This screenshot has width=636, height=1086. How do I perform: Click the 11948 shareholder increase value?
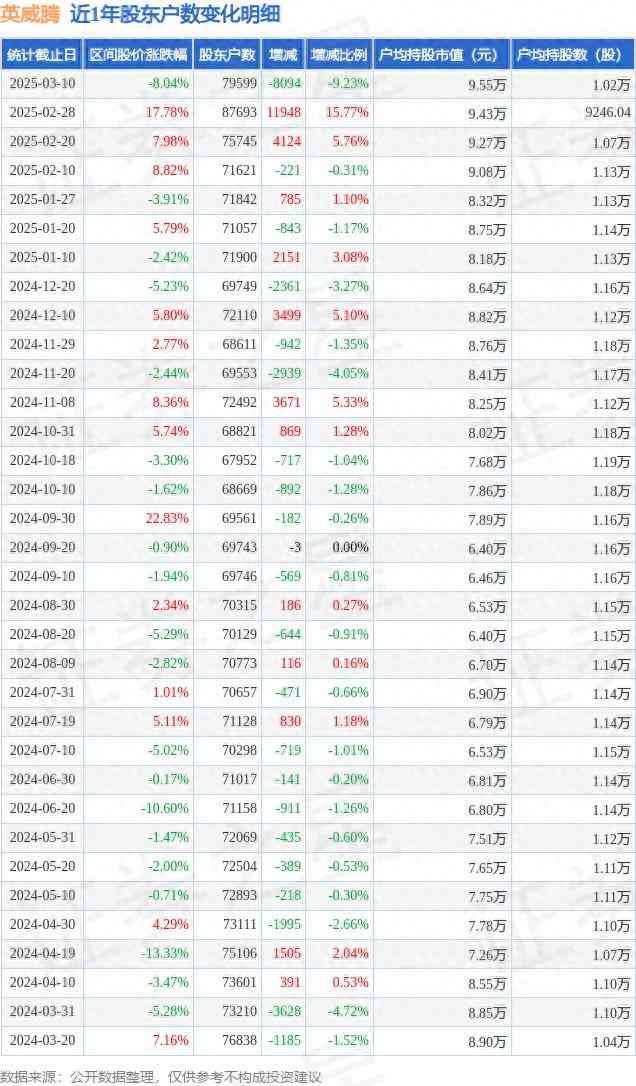283,113
